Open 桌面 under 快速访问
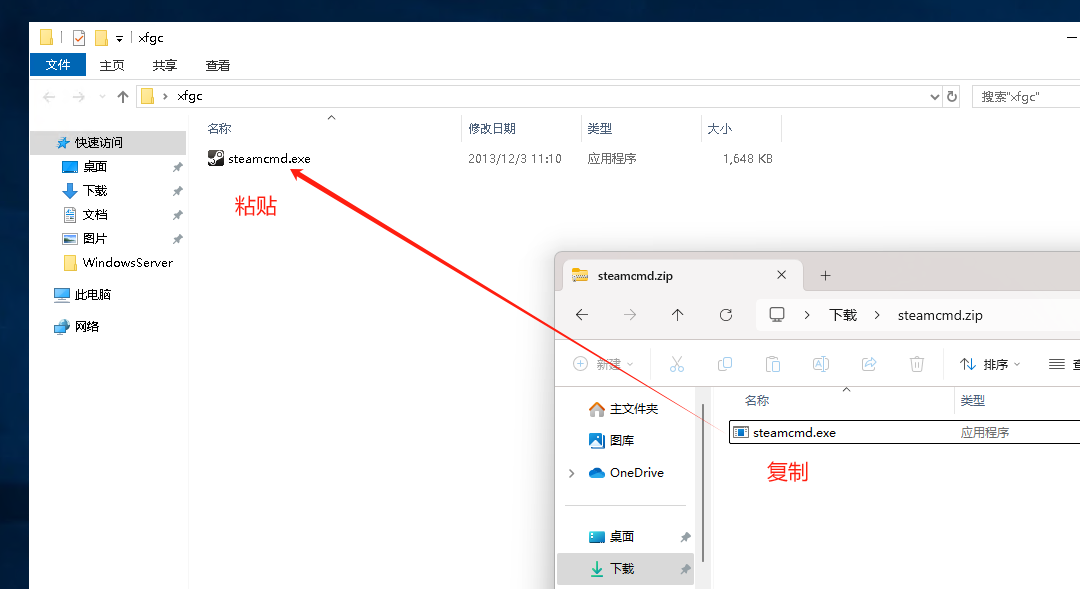 tap(94, 167)
